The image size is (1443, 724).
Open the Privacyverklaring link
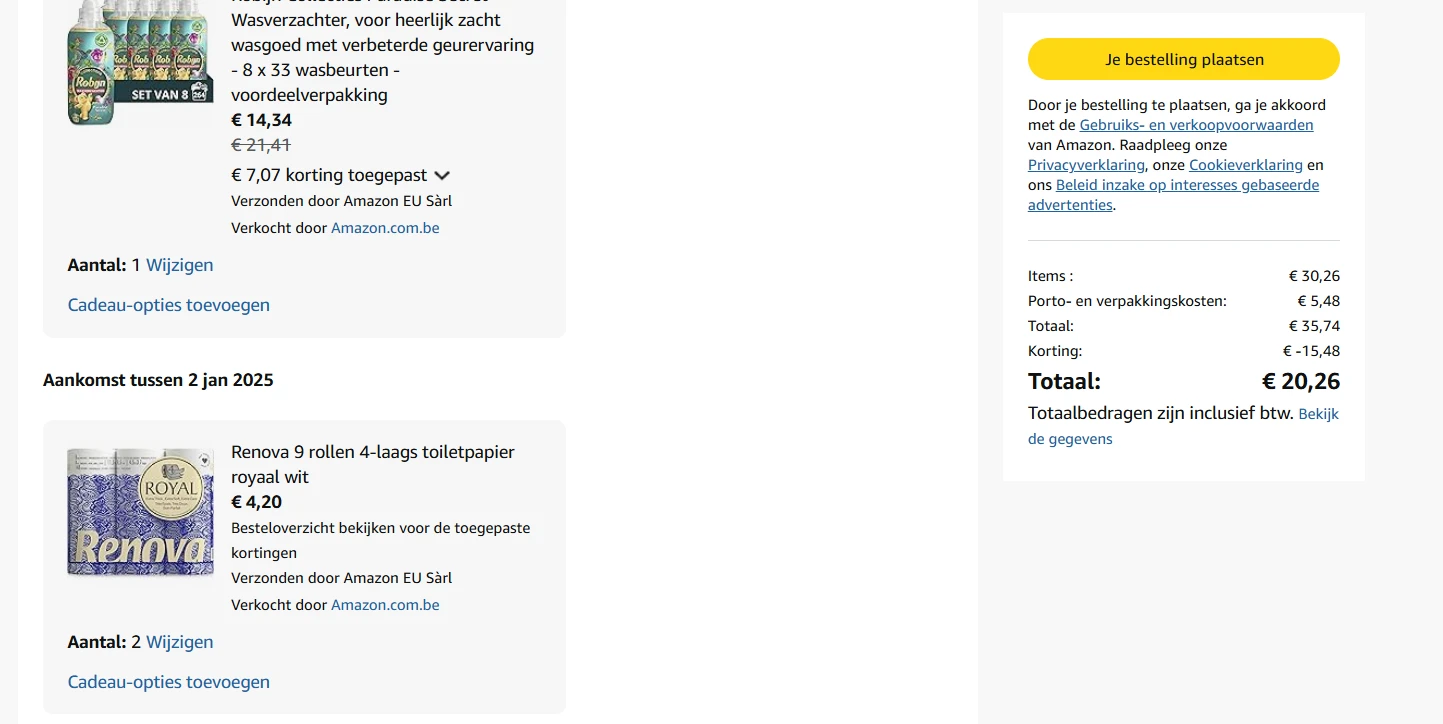(x=1086, y=165)
